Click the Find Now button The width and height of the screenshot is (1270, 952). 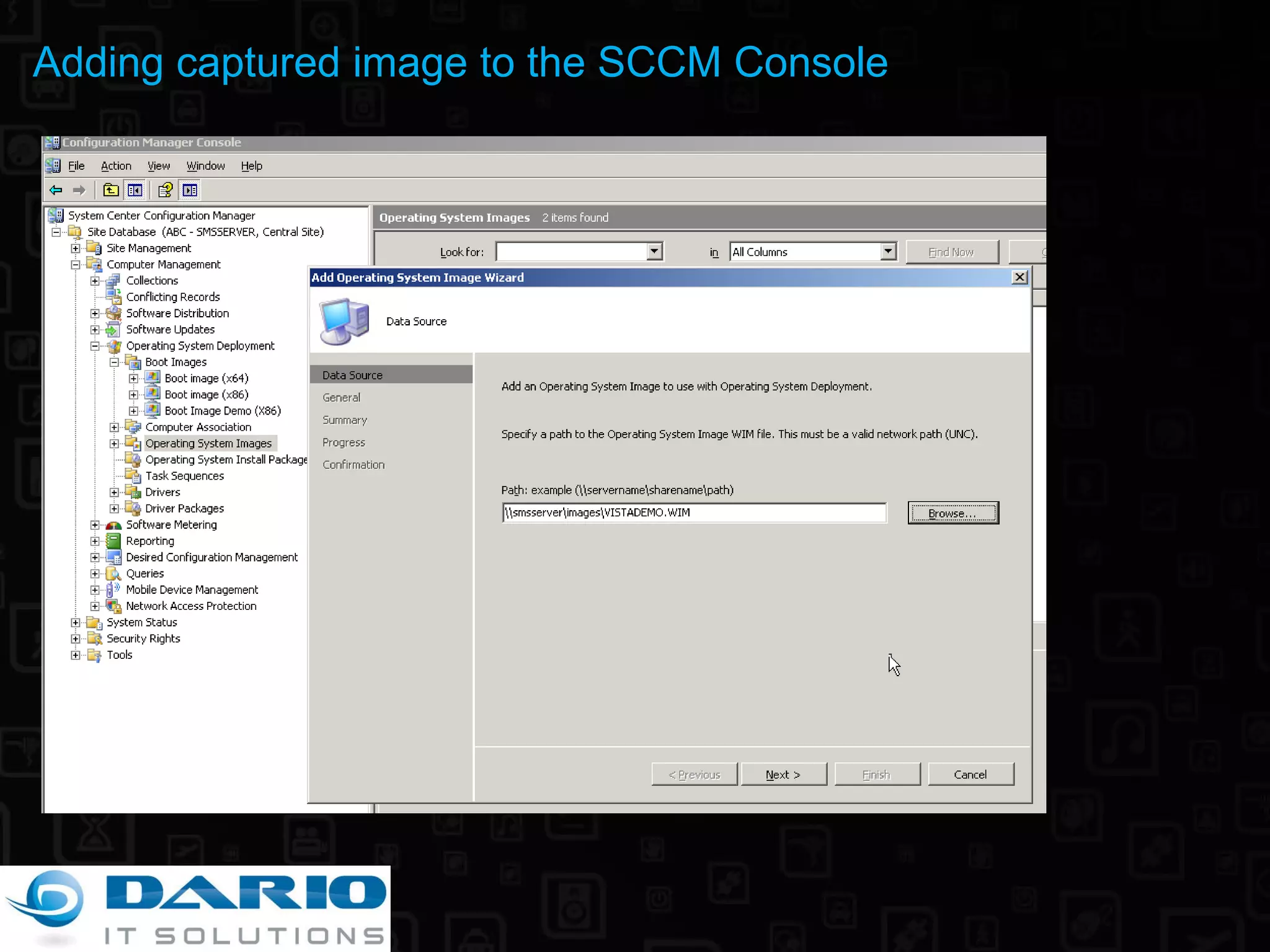coord(952,252)
